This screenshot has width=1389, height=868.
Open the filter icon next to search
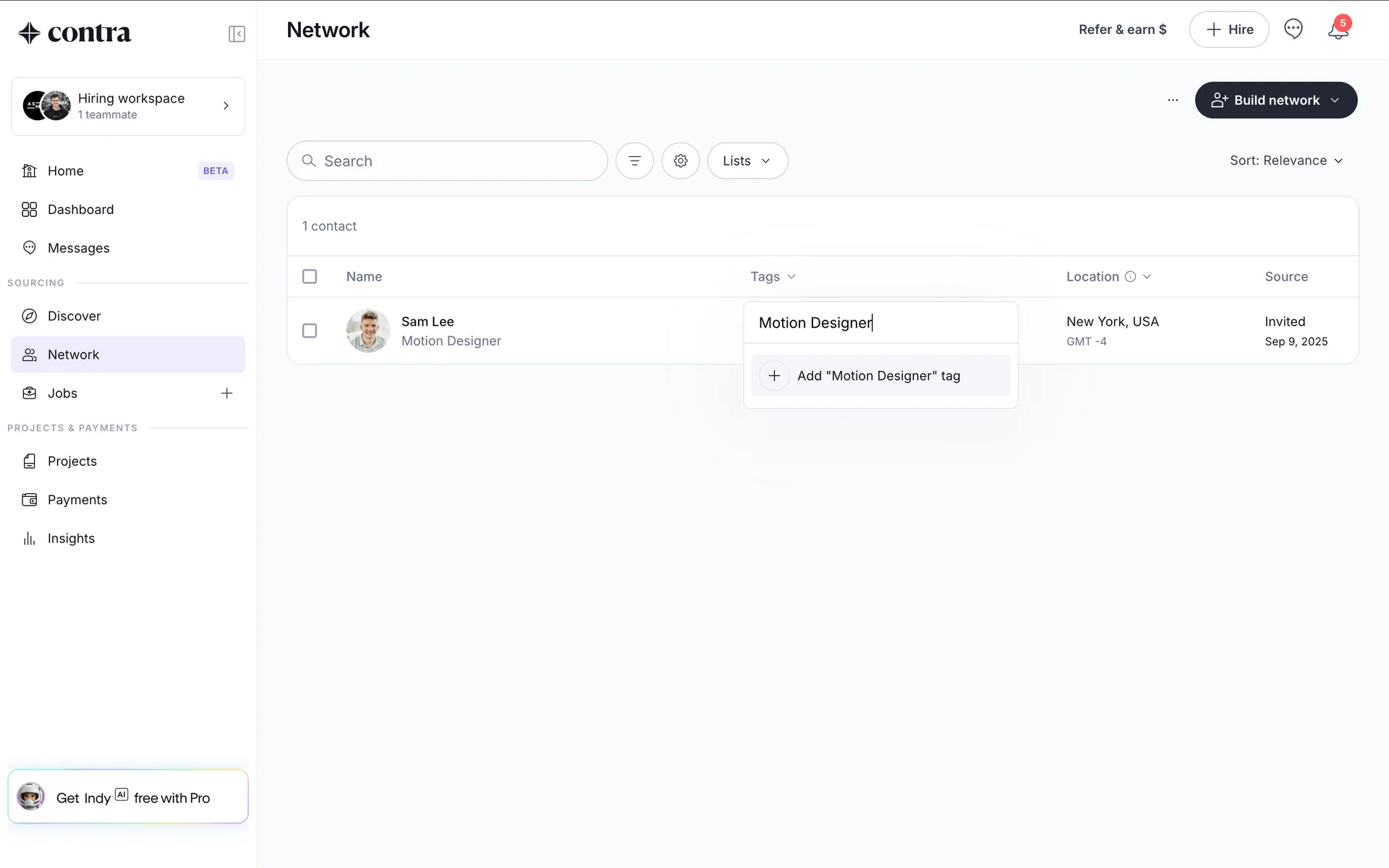pyautogui.click(x=634, y=161)
